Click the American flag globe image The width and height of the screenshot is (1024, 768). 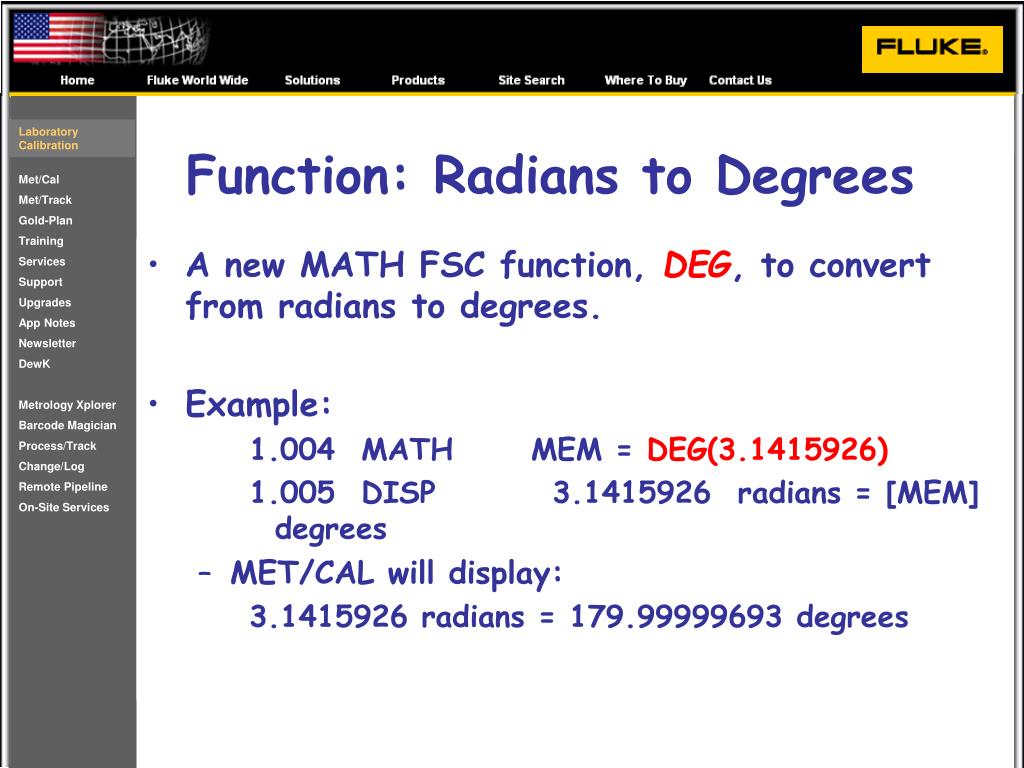pyautogui.click(x=110, y=39)
